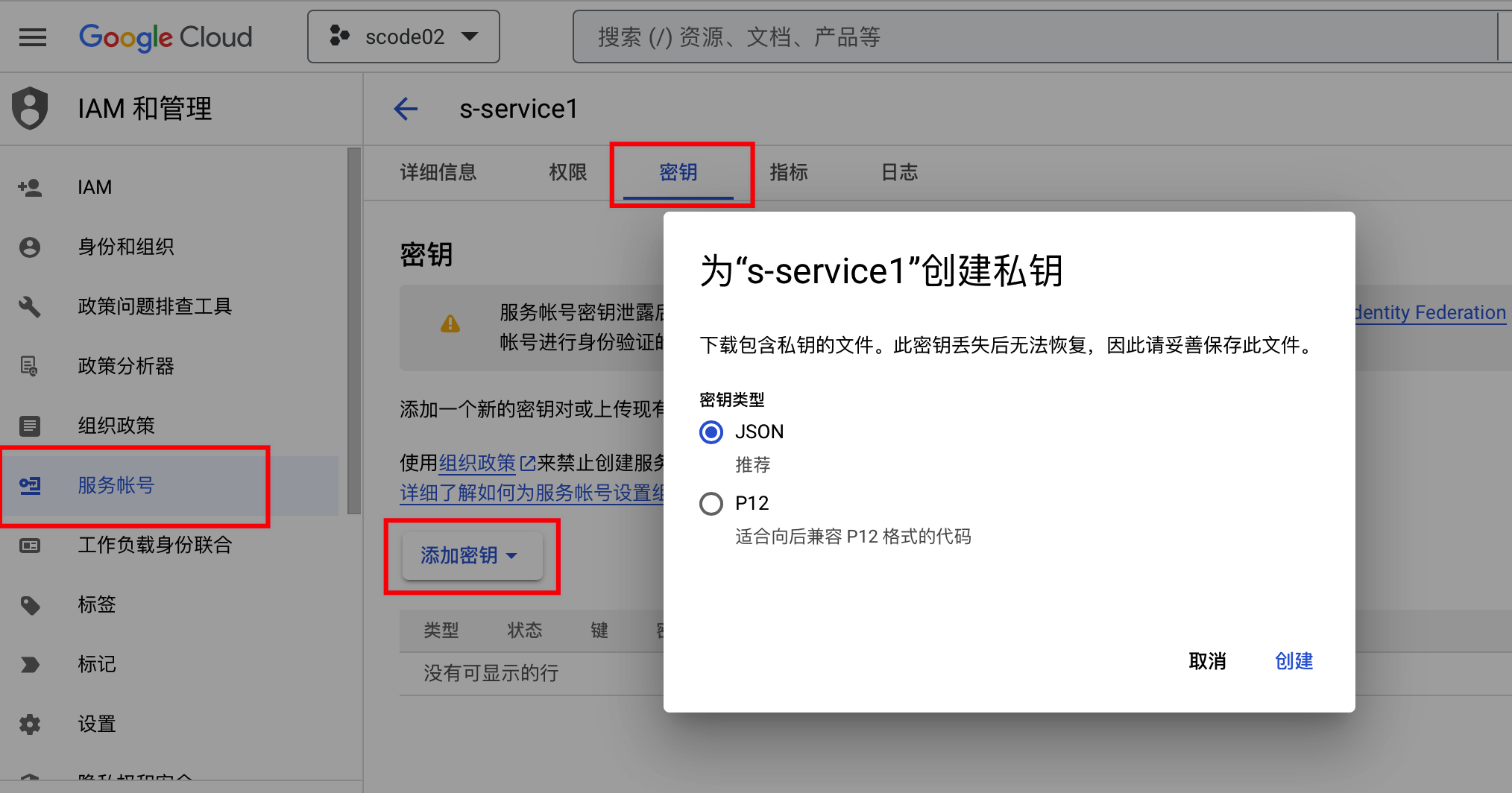Open the Identity Federation link
1512x793 pixels.
point(1431,312)
